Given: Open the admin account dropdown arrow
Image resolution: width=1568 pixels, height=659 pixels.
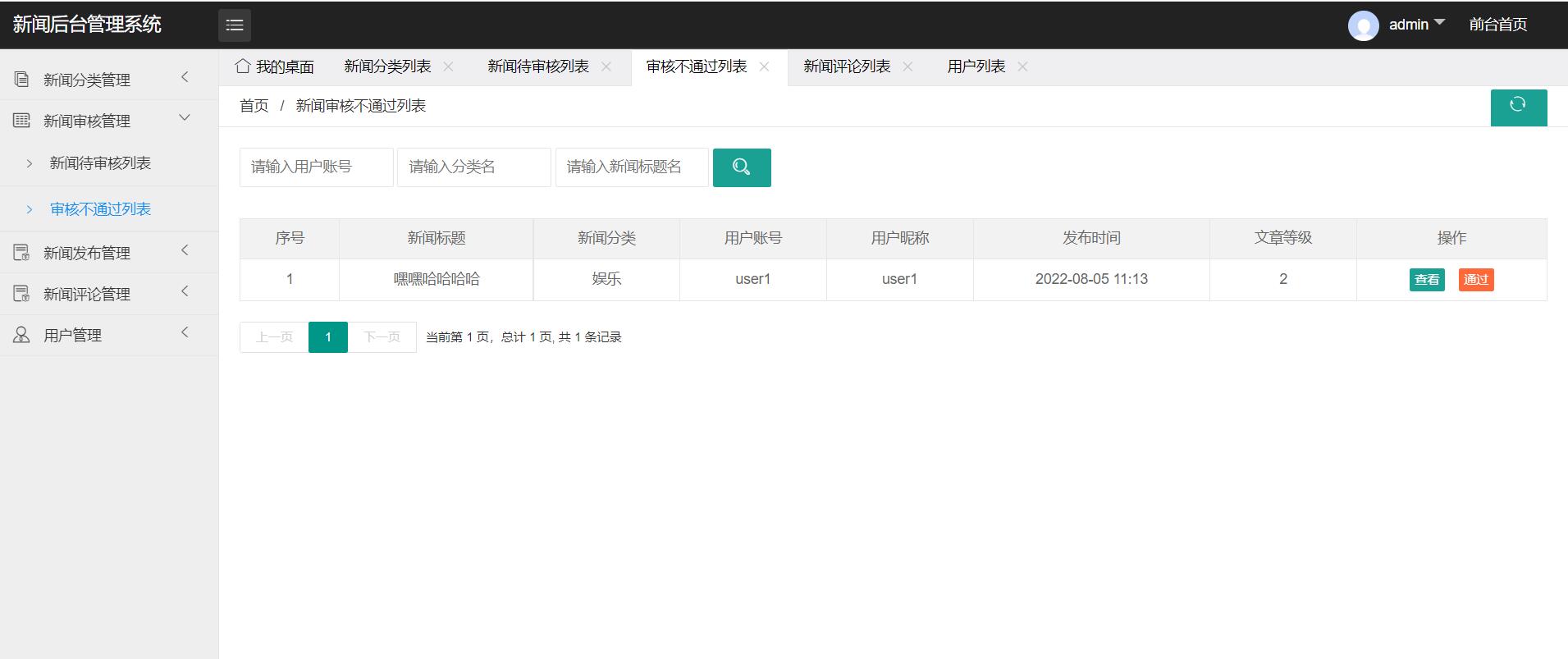Looking at the screenshot, I should (1439, 22).
